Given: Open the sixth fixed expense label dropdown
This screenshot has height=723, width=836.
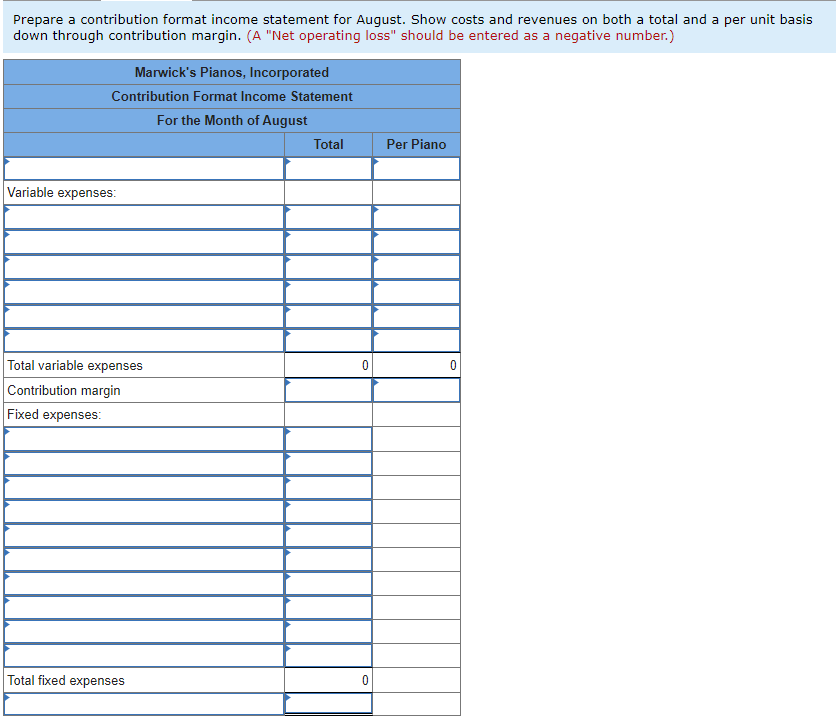Looking at the screenshot, I should tap(144, 559).
